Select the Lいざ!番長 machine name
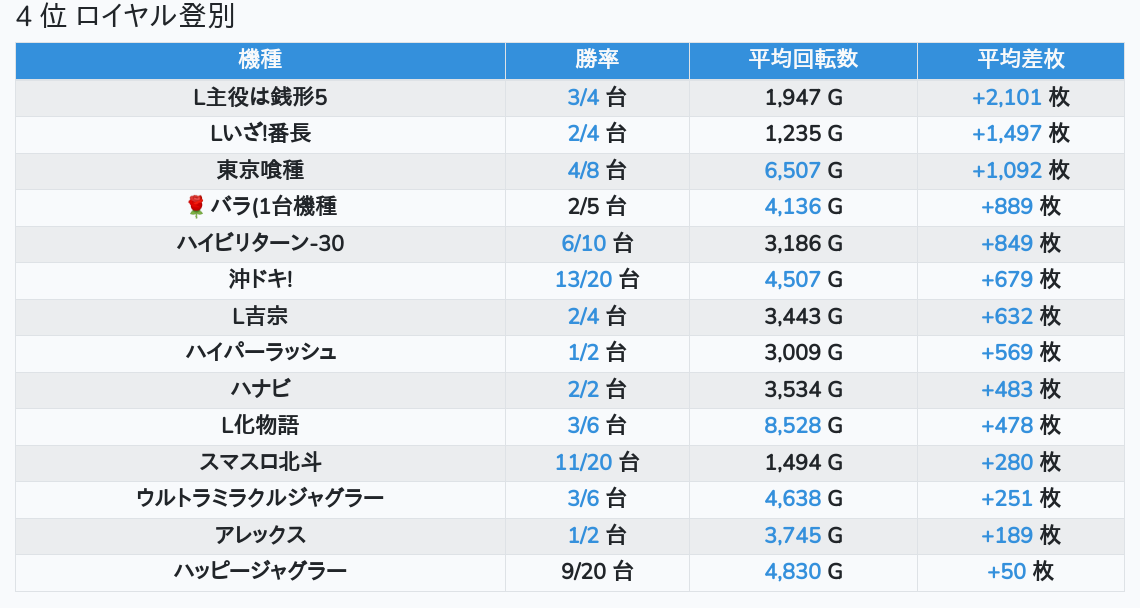Image resolution: width=1140 pixels, height=608 pixels. [260, 134]
